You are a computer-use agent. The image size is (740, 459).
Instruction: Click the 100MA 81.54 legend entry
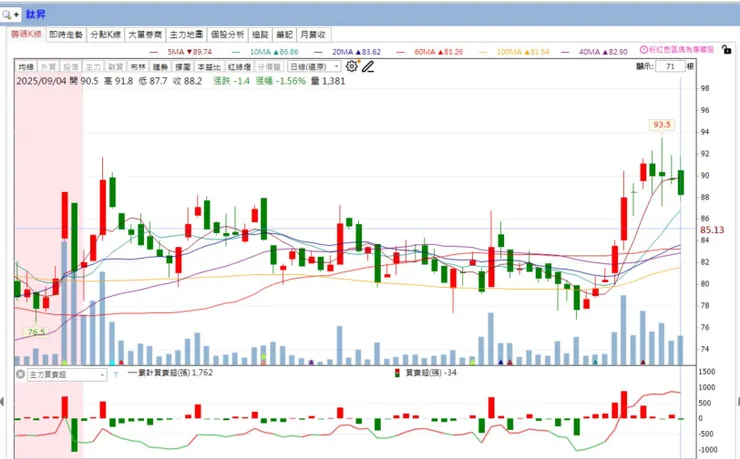tap(514, 52)
